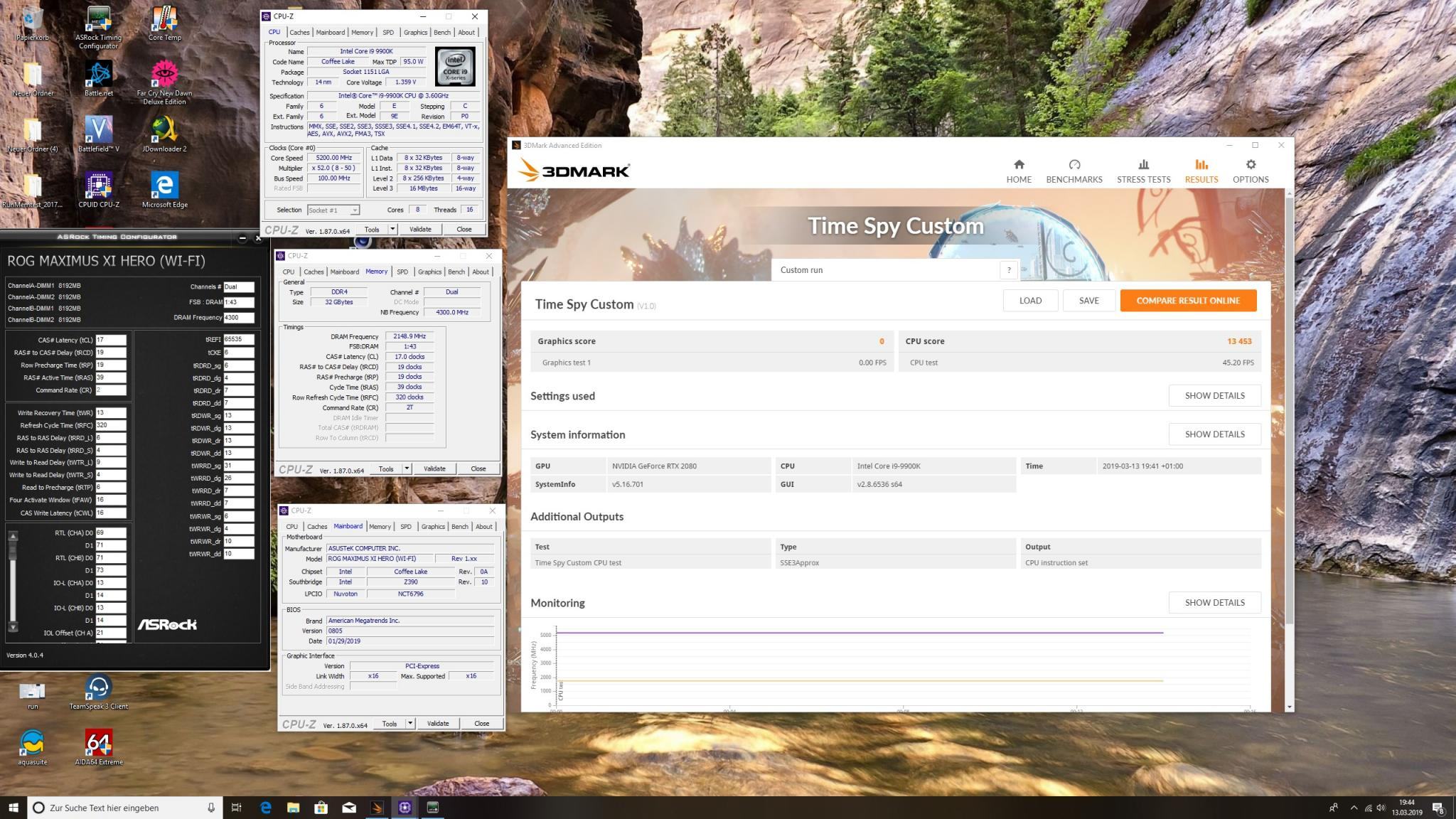1456x819 pixels.
Task: Open the Neuer Ordner (4) folder
Action: point(32,134)
